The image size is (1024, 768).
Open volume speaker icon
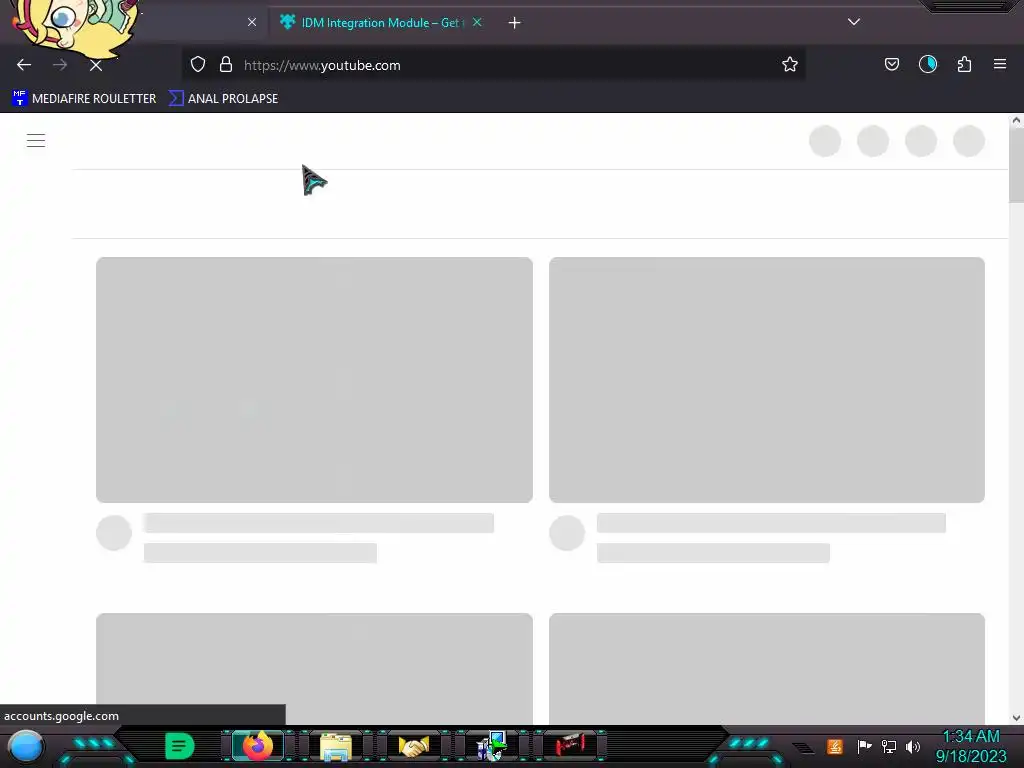click(913, 746)
